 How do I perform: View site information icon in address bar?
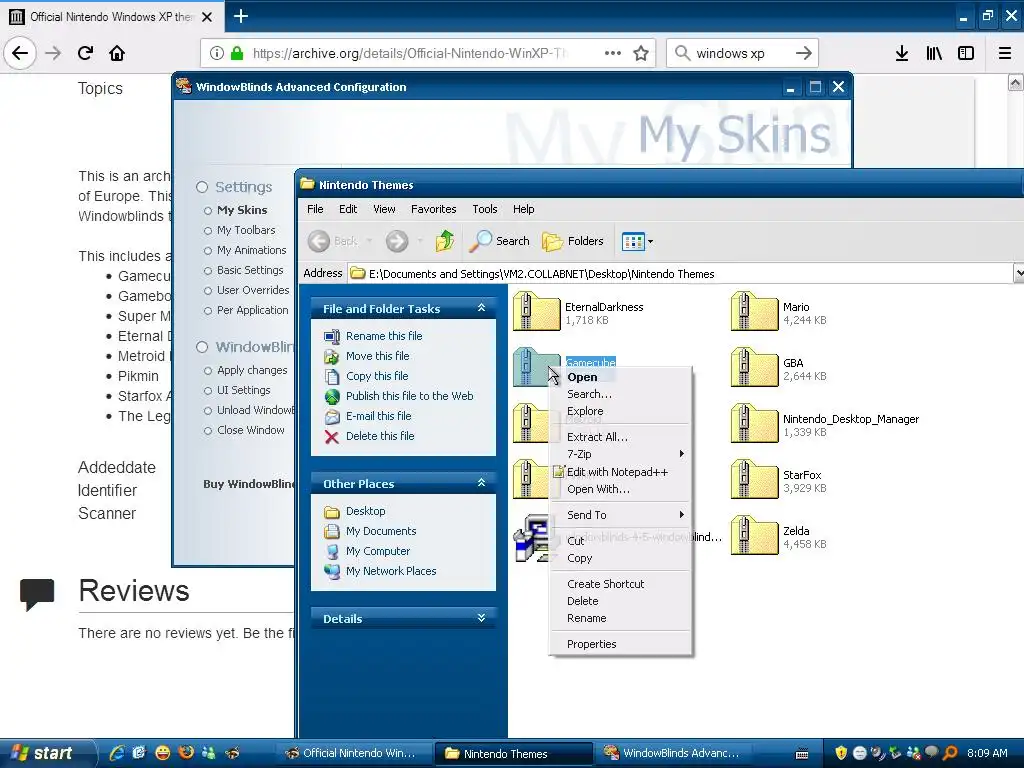(x=217, y=53)
